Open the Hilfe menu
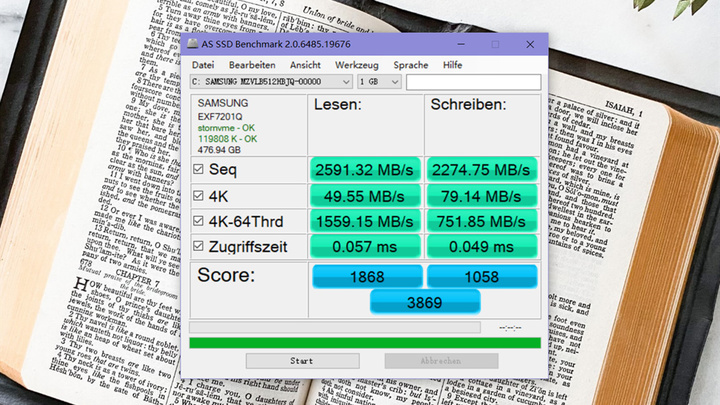 point(453,64)
